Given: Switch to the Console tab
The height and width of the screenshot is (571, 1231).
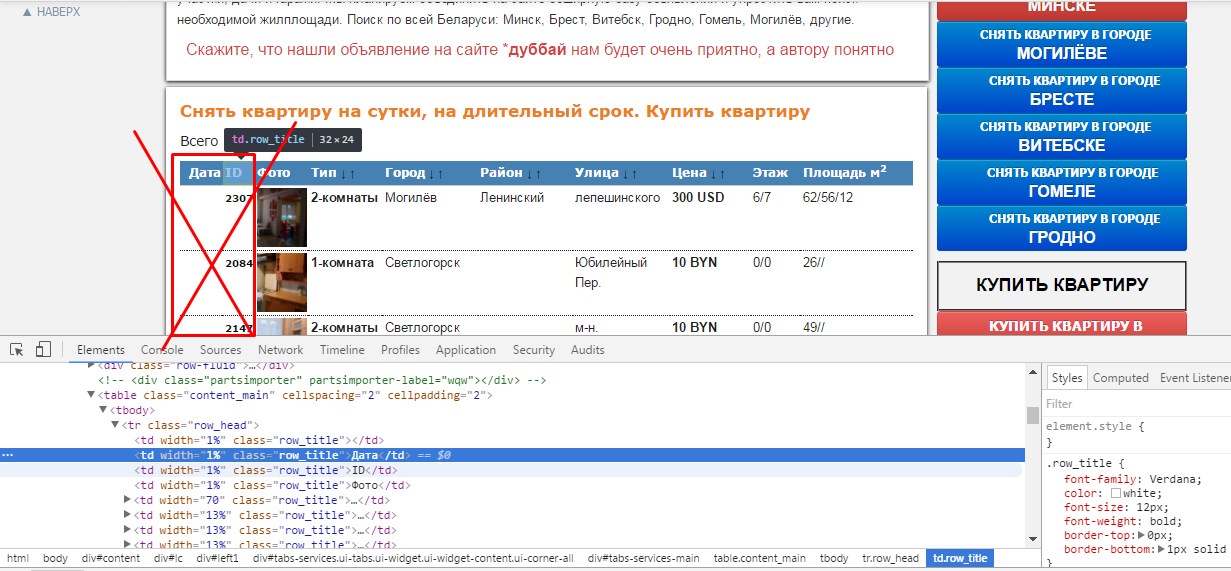Looking at the screenshot, I should tap(162, 350).
